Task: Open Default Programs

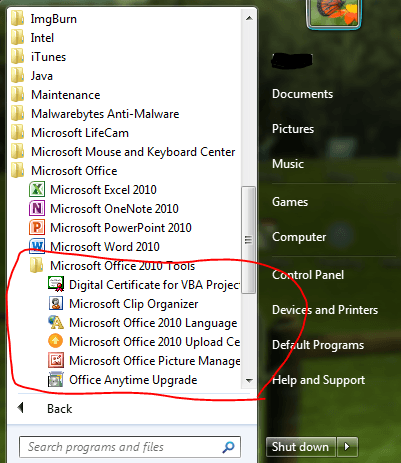Action: coord(318,345)
